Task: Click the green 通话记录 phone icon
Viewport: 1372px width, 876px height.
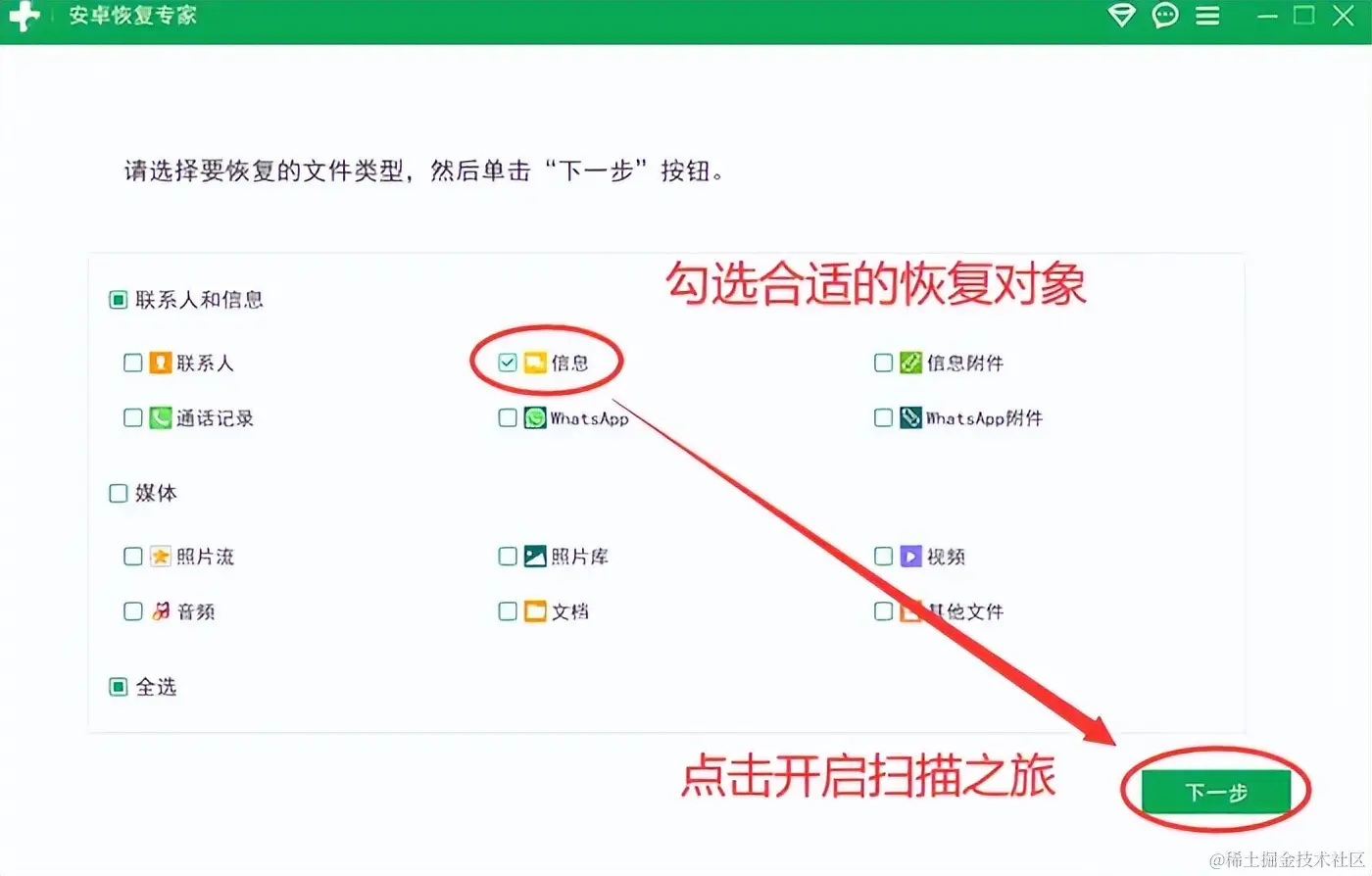Action: (160, 418)
